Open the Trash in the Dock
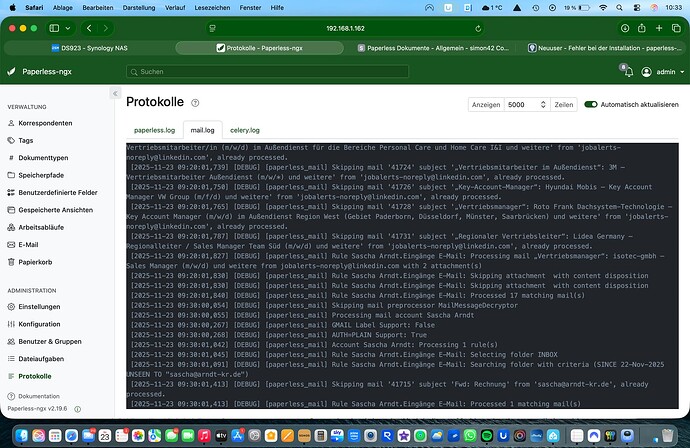 (x=668, y=436)
